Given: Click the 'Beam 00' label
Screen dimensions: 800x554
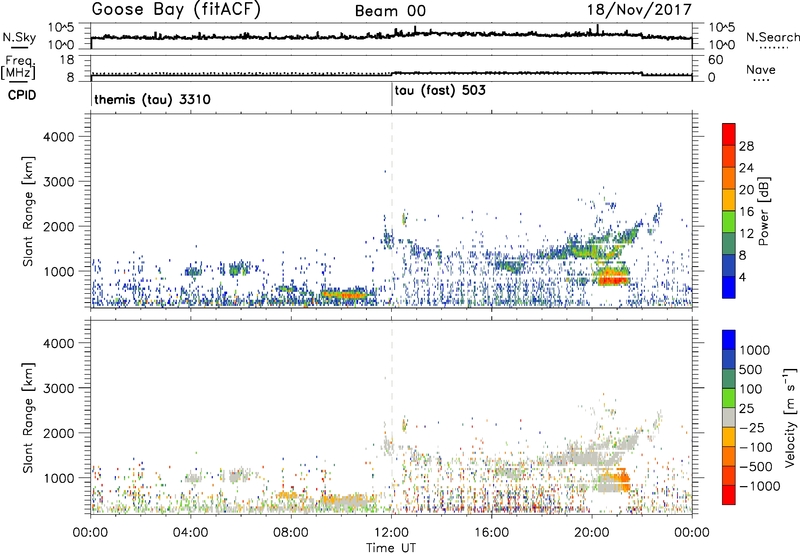Looking at the screenshot, I should coord(390,11).
